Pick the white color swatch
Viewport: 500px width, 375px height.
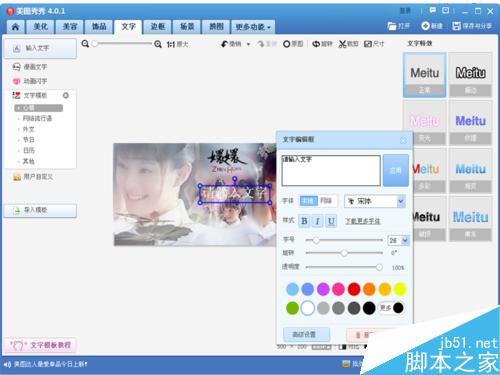pyautogui.click(x=308, y=308)
